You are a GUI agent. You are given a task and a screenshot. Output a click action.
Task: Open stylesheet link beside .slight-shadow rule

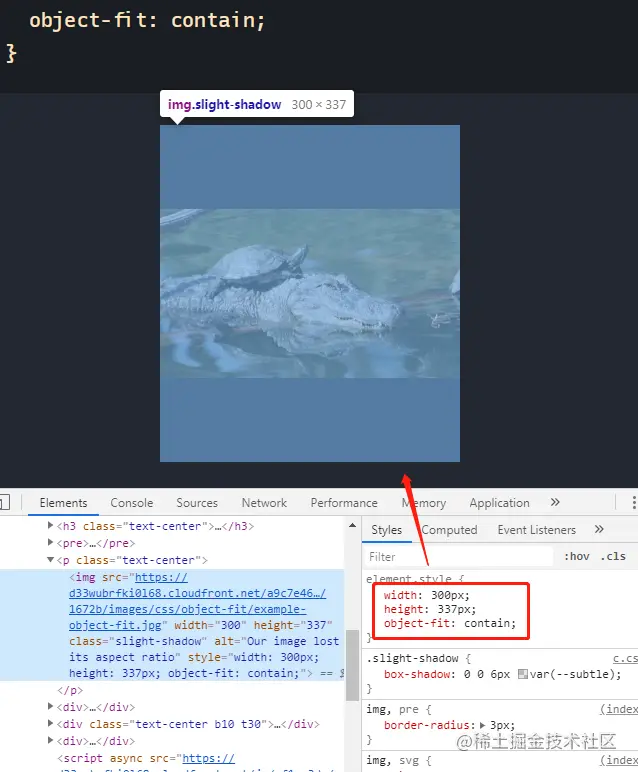625,658
